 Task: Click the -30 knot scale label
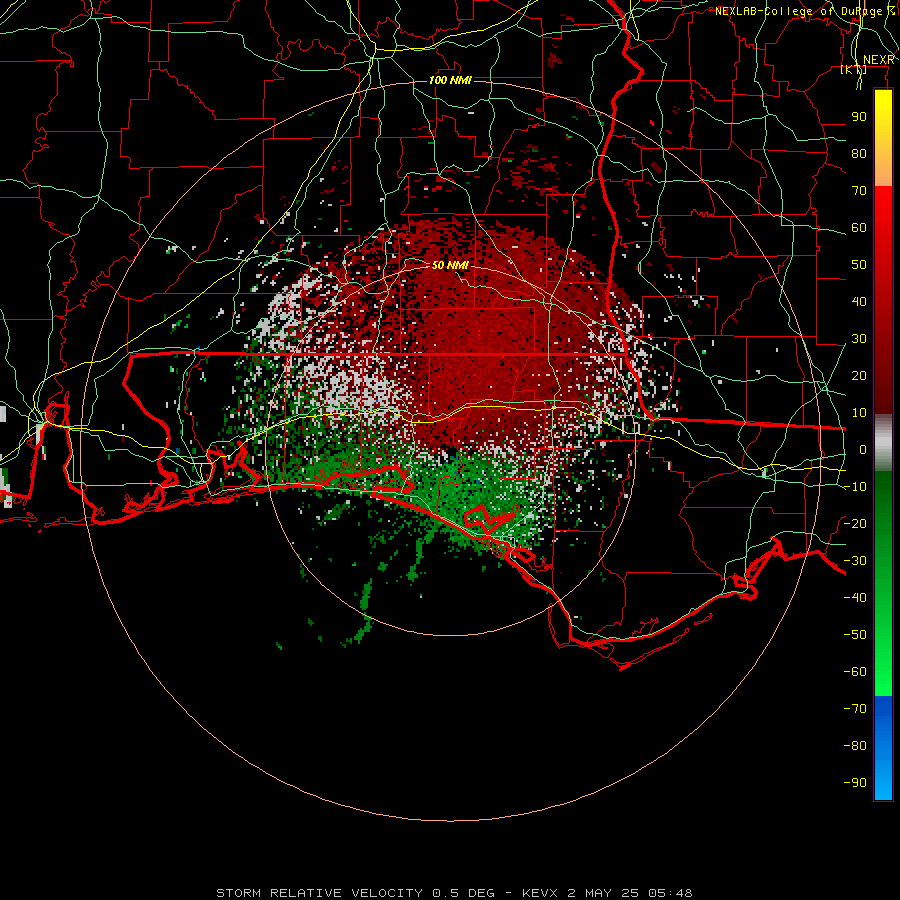[855, 561]
